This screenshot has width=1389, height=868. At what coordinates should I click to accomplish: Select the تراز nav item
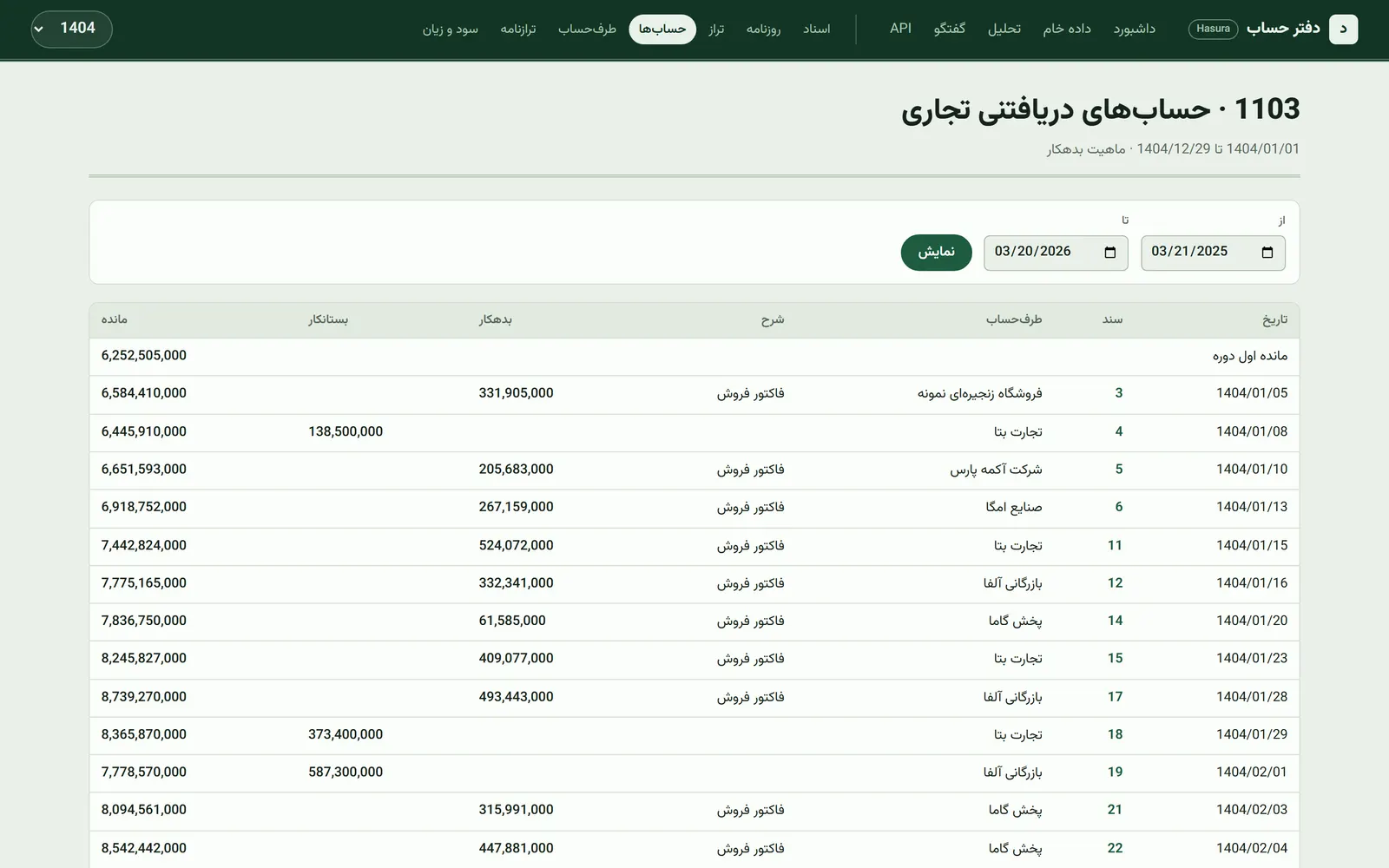coord(715,29)
